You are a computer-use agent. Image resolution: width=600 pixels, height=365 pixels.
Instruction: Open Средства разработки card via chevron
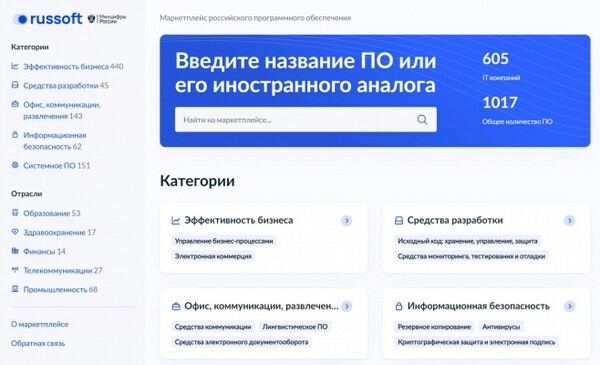(570, 221)
